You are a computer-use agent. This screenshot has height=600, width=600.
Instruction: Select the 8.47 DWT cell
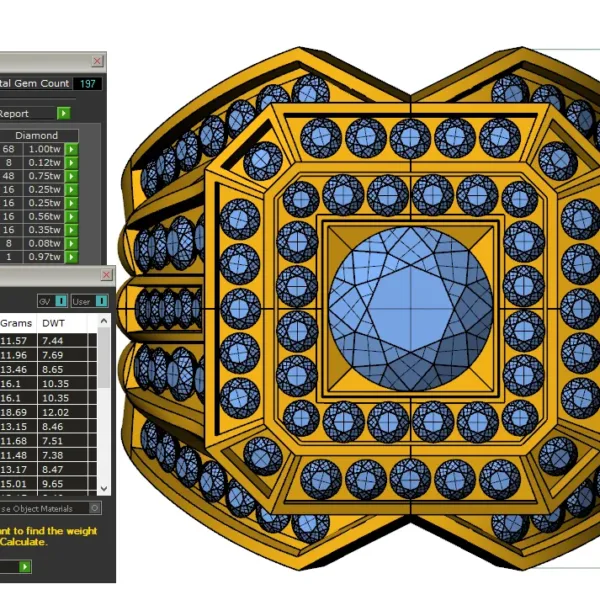click(x=63, y=470)
